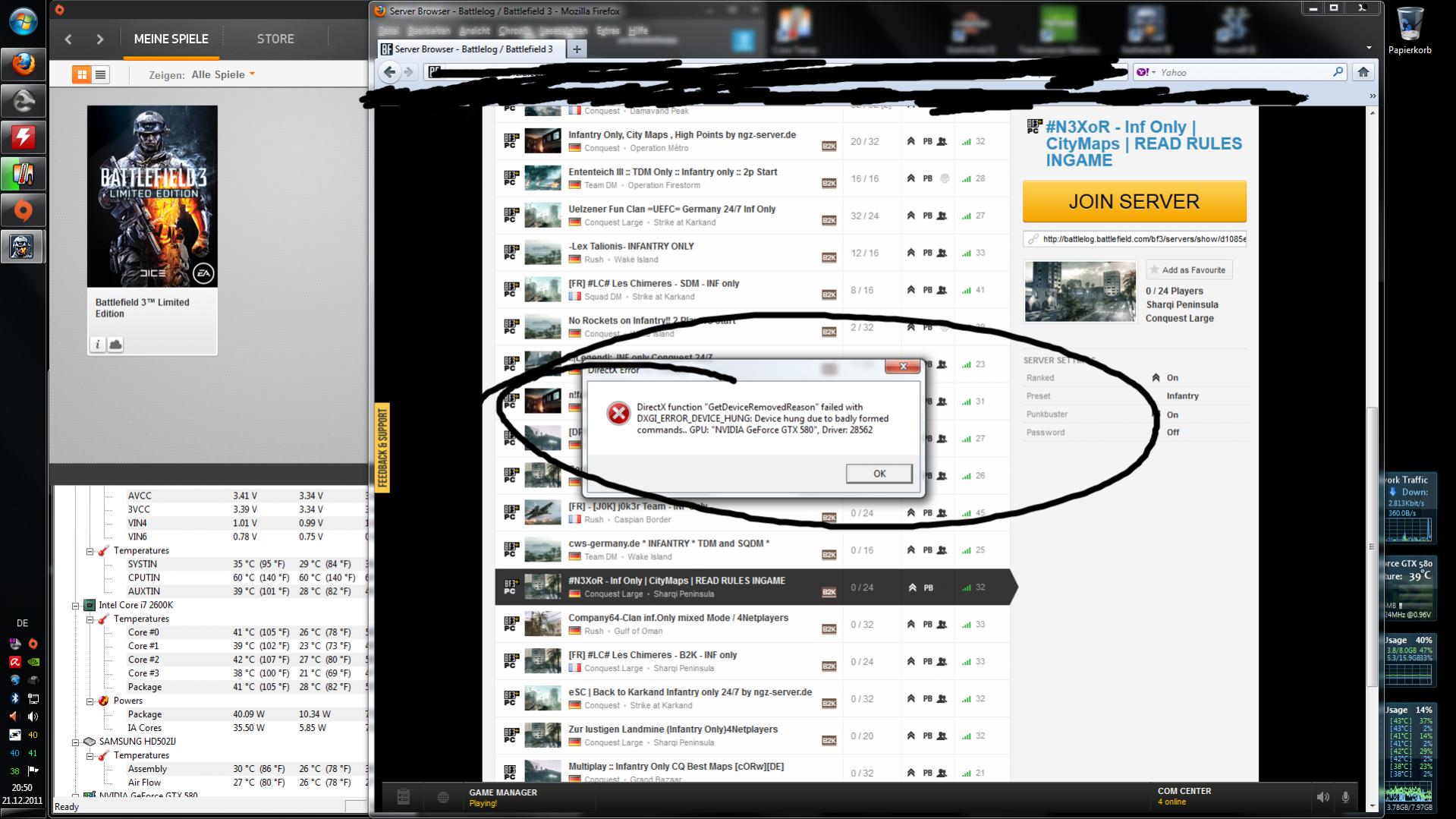Click the Firefox back arrow button
The height and width of the screenshot is (819, 1456).
click(x=389, y=72)
